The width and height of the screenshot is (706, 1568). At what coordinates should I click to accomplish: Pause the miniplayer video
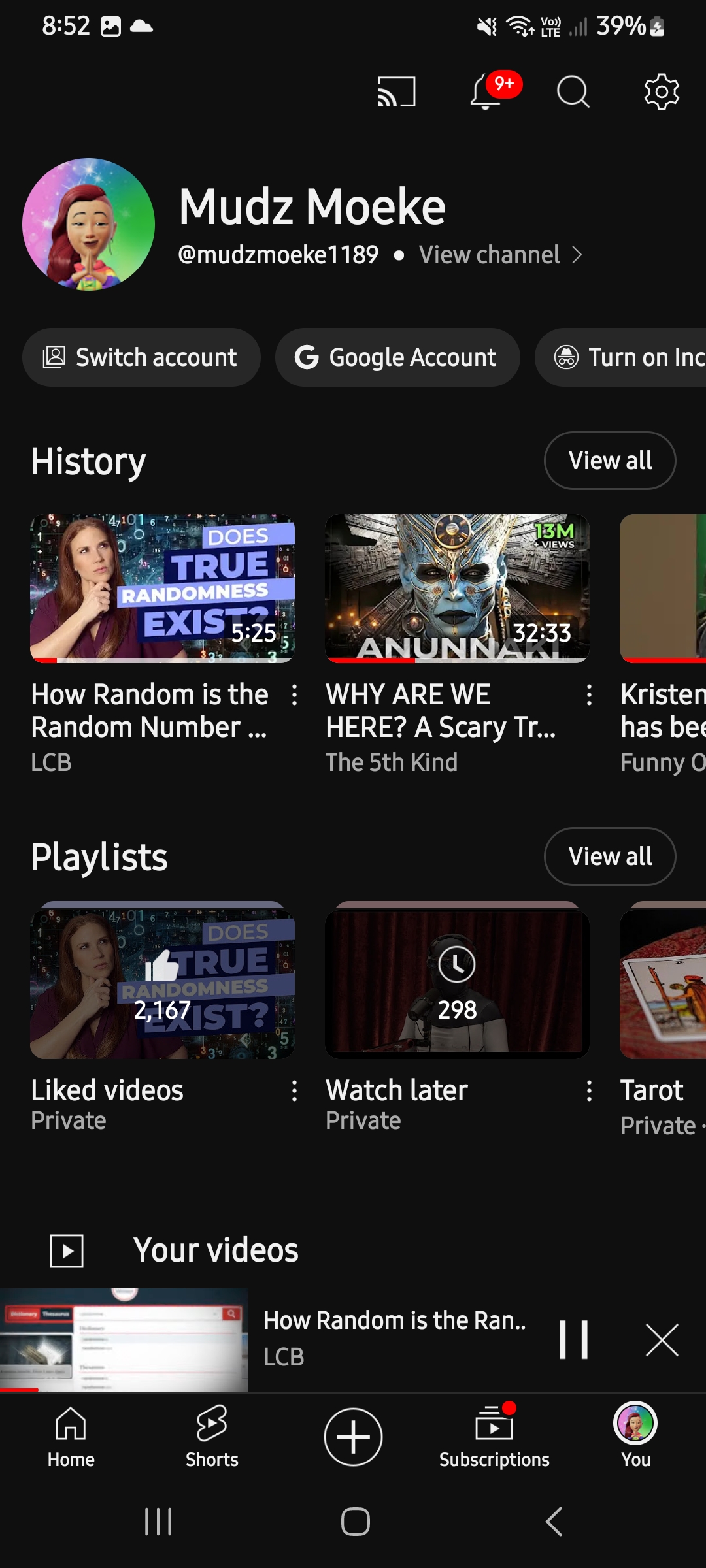(574, 1340)
